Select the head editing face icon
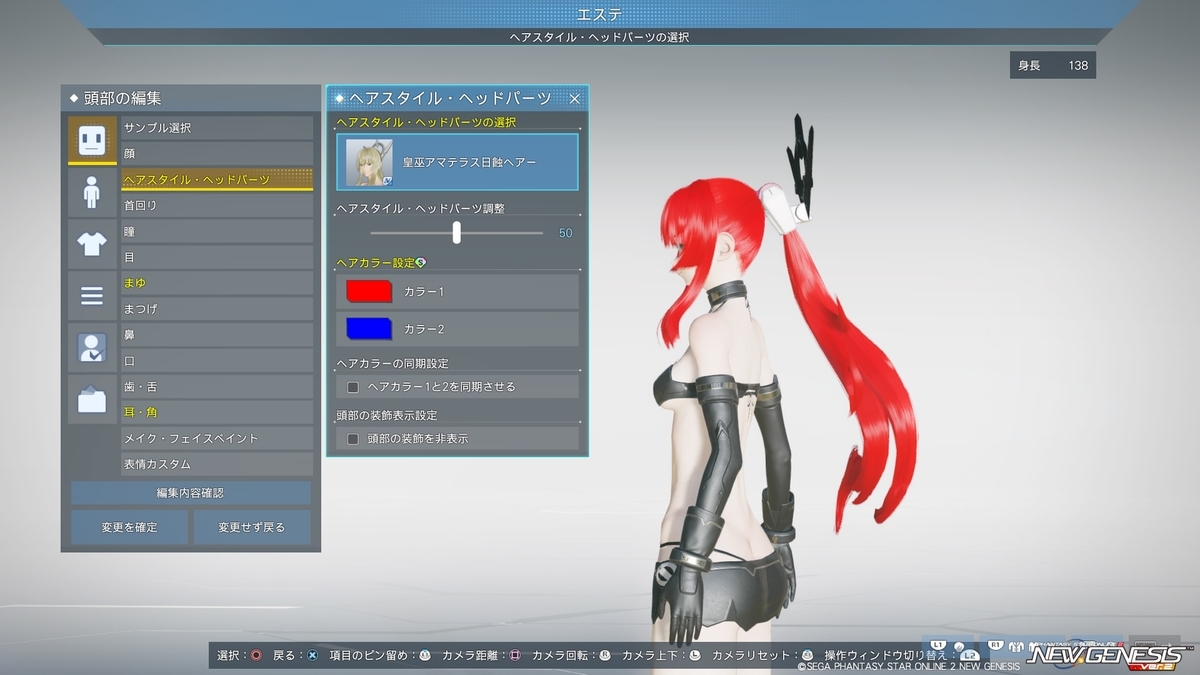The height and width of the screenshot is (675, 1200). point(92,140)
